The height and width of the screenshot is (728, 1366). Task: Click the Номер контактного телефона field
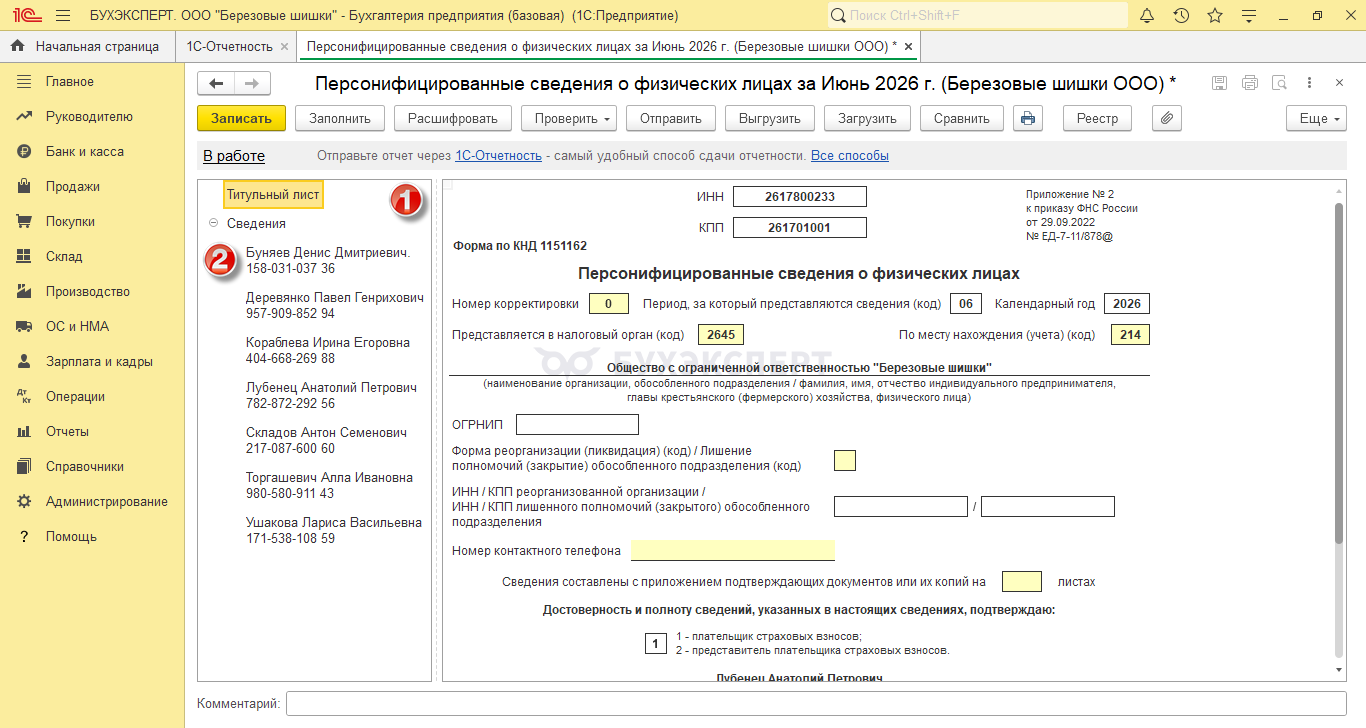click(x=733, y=551)
